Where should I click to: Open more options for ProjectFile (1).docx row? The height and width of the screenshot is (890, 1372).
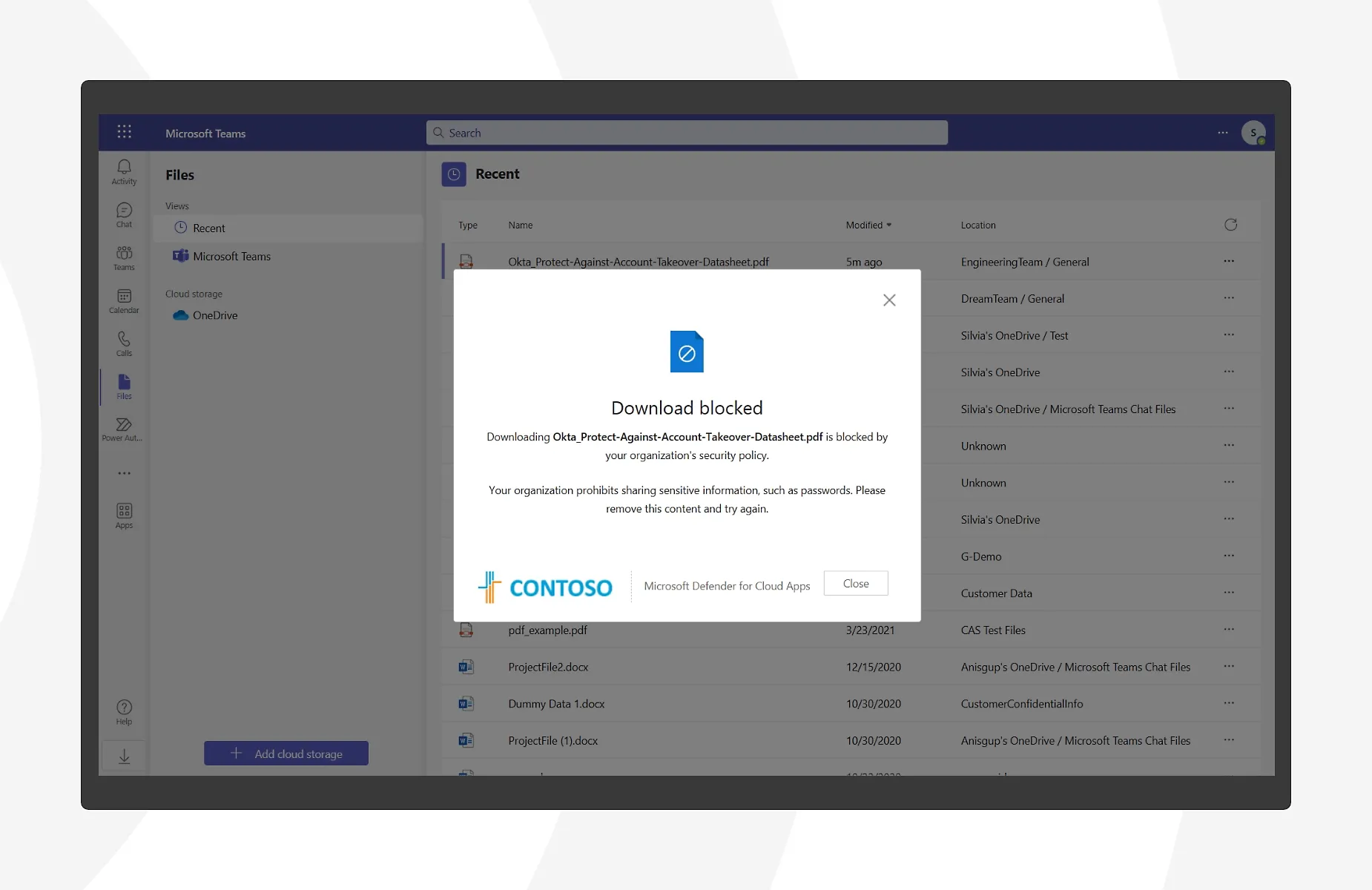point(1229,740)
